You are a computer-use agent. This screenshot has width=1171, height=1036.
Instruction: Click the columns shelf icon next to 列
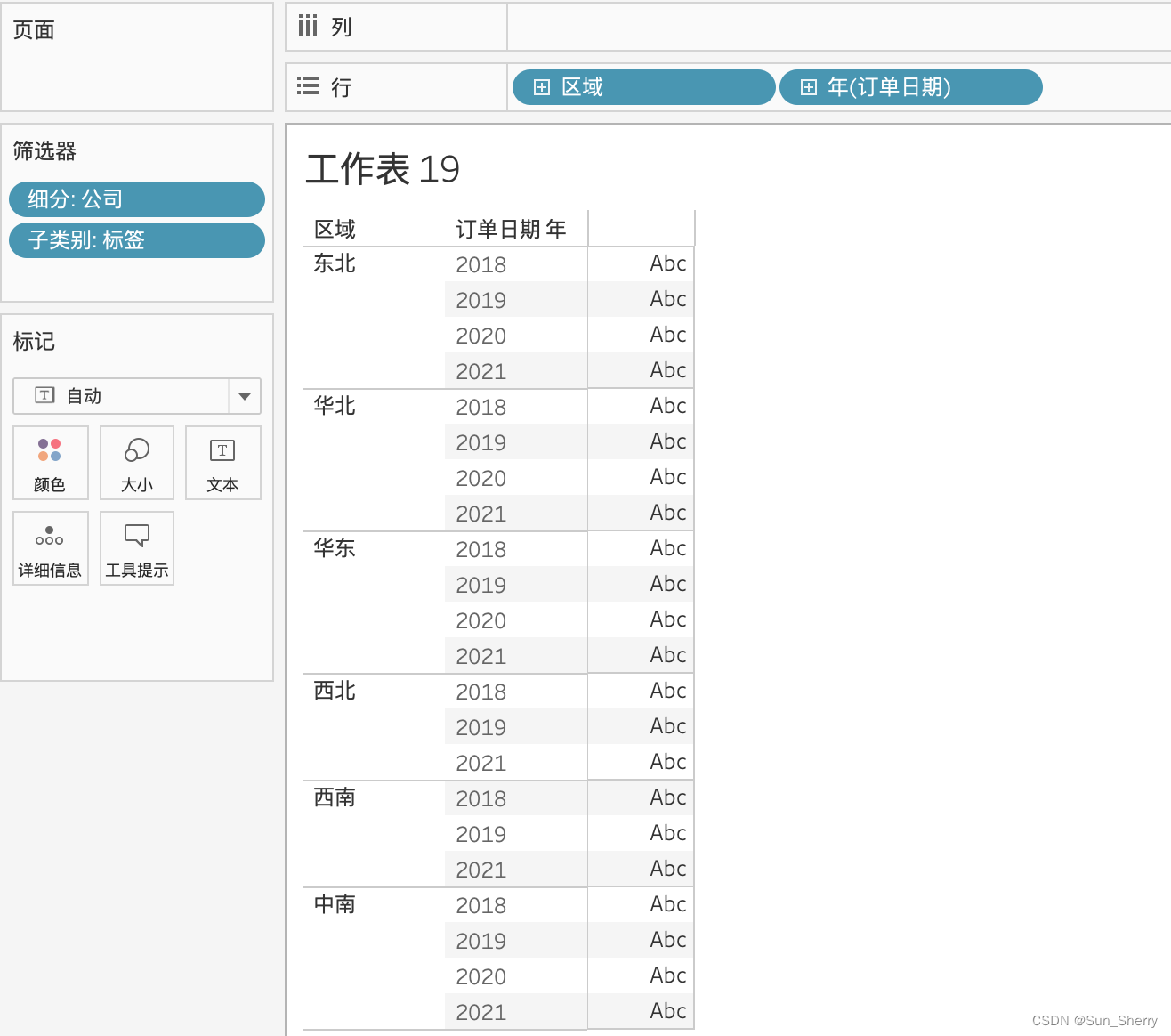pyautogui.click(x=308, y=26)
